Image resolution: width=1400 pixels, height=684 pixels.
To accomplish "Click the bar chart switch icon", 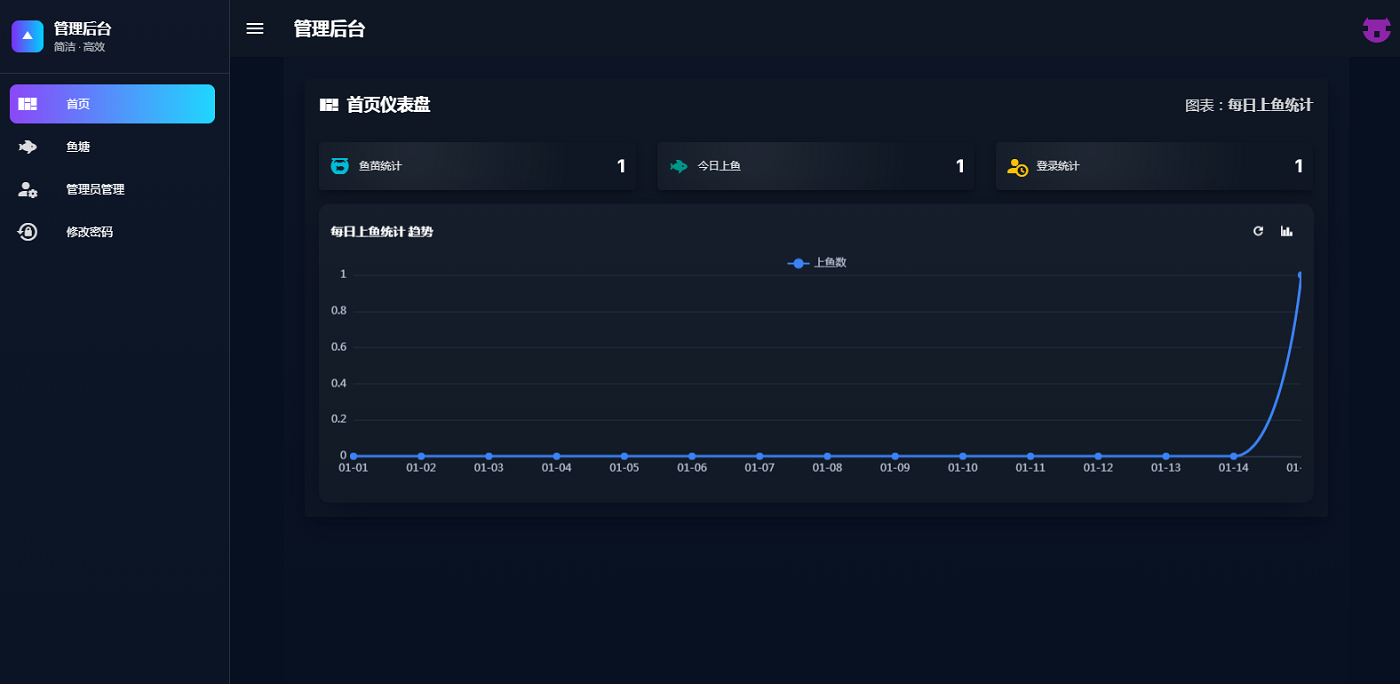I will tap(1286, 231).
